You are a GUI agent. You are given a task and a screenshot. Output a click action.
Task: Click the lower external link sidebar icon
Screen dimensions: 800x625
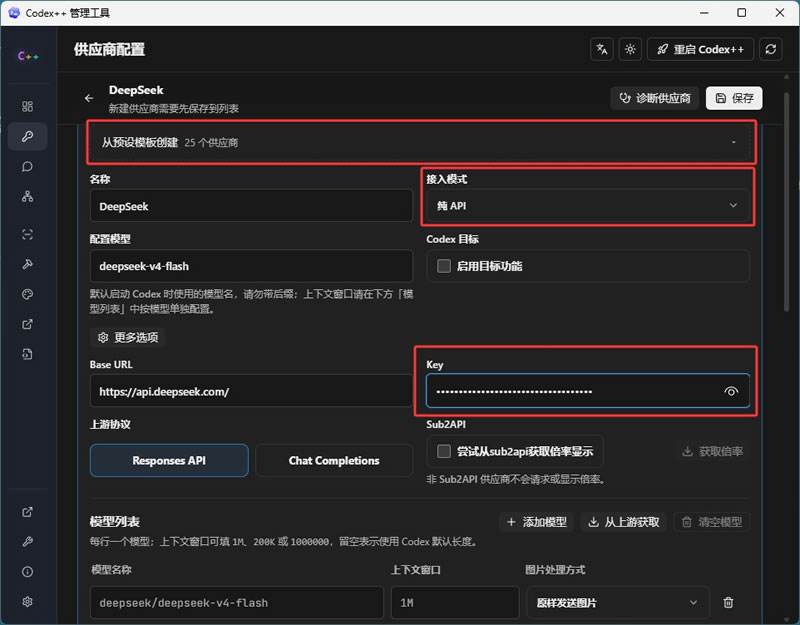[x=28, y=512]
